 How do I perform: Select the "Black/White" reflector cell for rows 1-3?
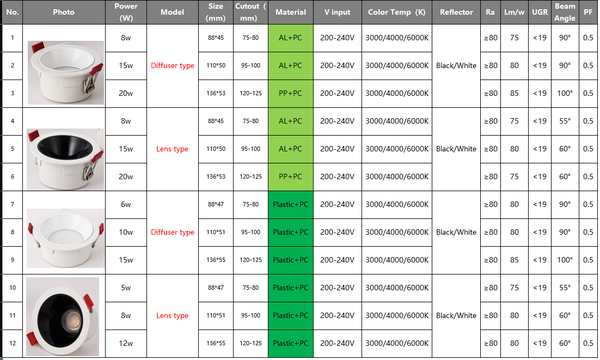[x=456, y=66]
